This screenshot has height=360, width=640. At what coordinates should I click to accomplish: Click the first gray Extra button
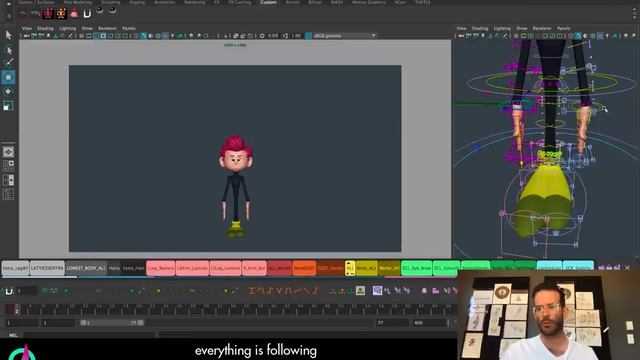[16, 268]
